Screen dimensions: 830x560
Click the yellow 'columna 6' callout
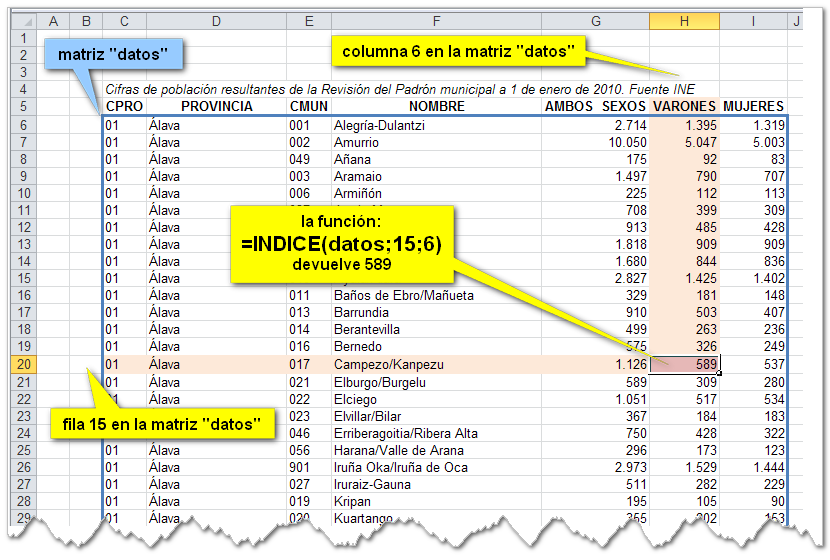[x=458, y=51]
